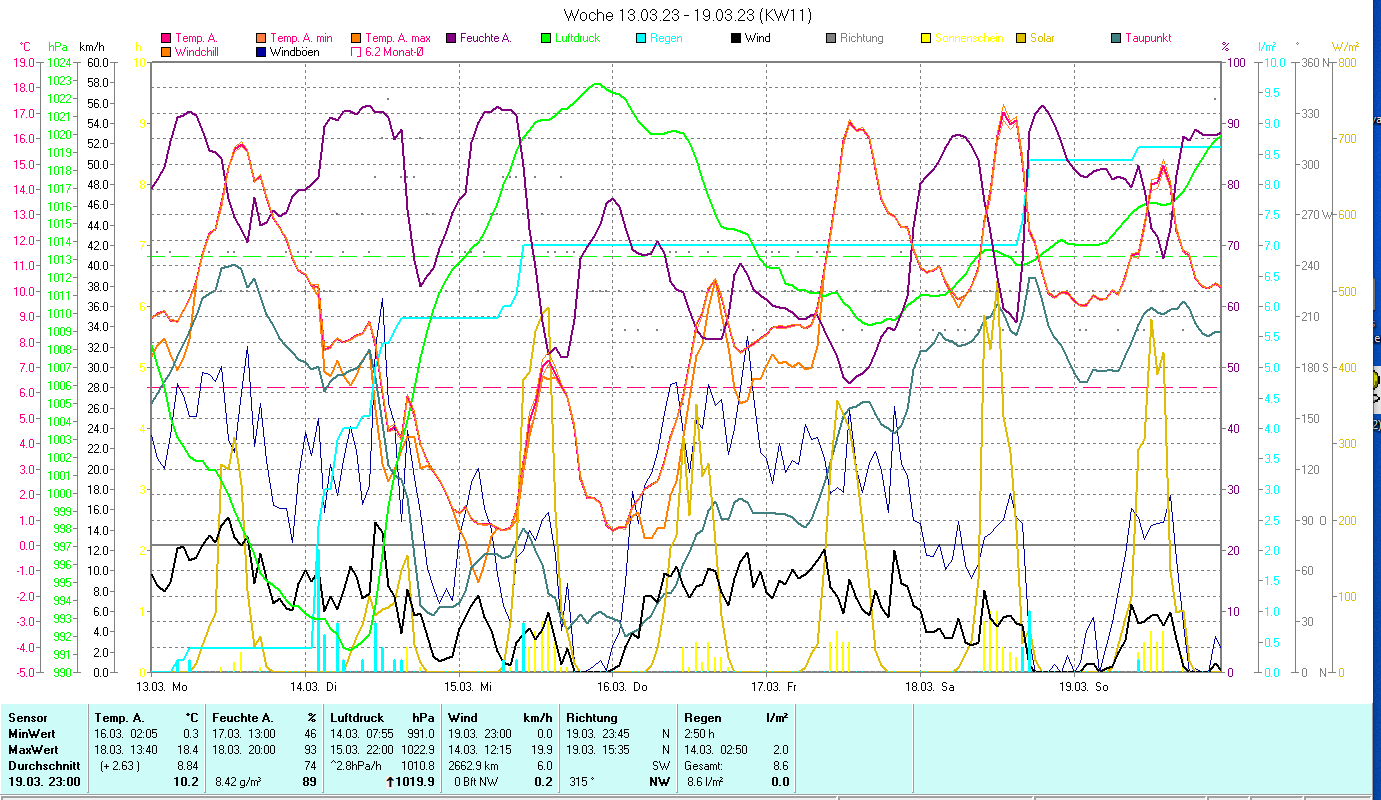1381x800 pixels.
Task: Click the 'Temp. A. min' legend label
Action: [x=303, y=38]
